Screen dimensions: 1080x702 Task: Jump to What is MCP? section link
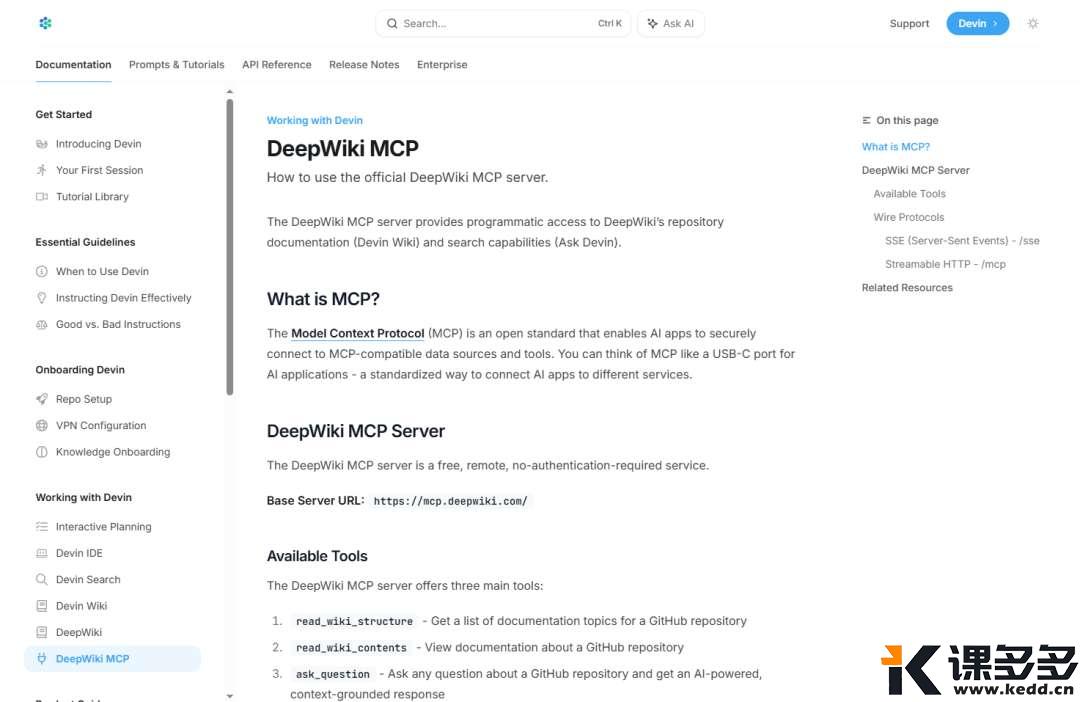pos(895,147)
